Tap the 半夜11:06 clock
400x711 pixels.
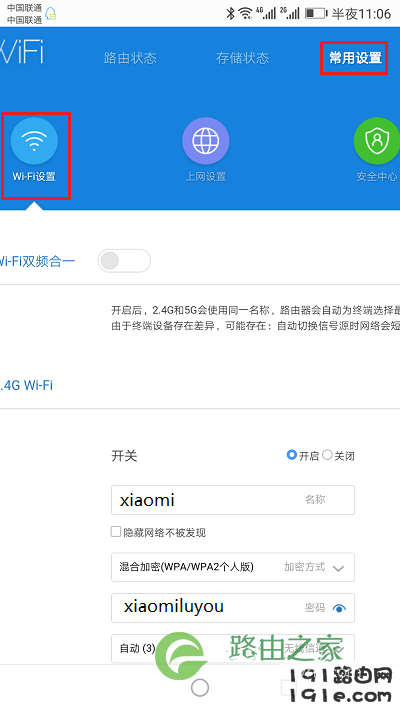pos(361,14)
